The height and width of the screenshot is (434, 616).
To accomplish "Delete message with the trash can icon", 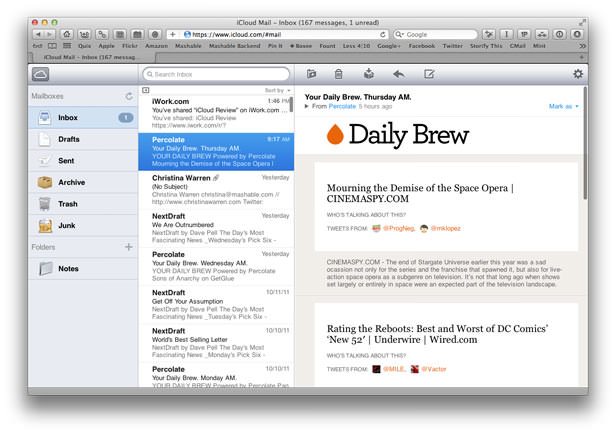I will (x=338, y=73).
